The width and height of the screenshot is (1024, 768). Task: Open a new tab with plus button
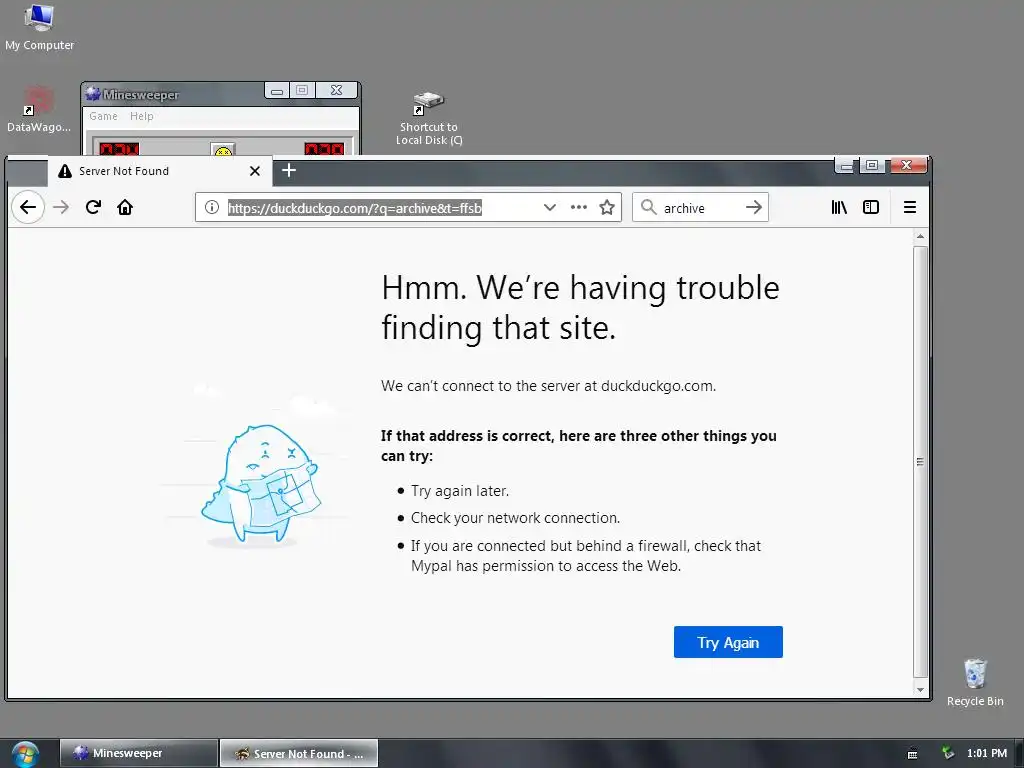tap(289, 170)
